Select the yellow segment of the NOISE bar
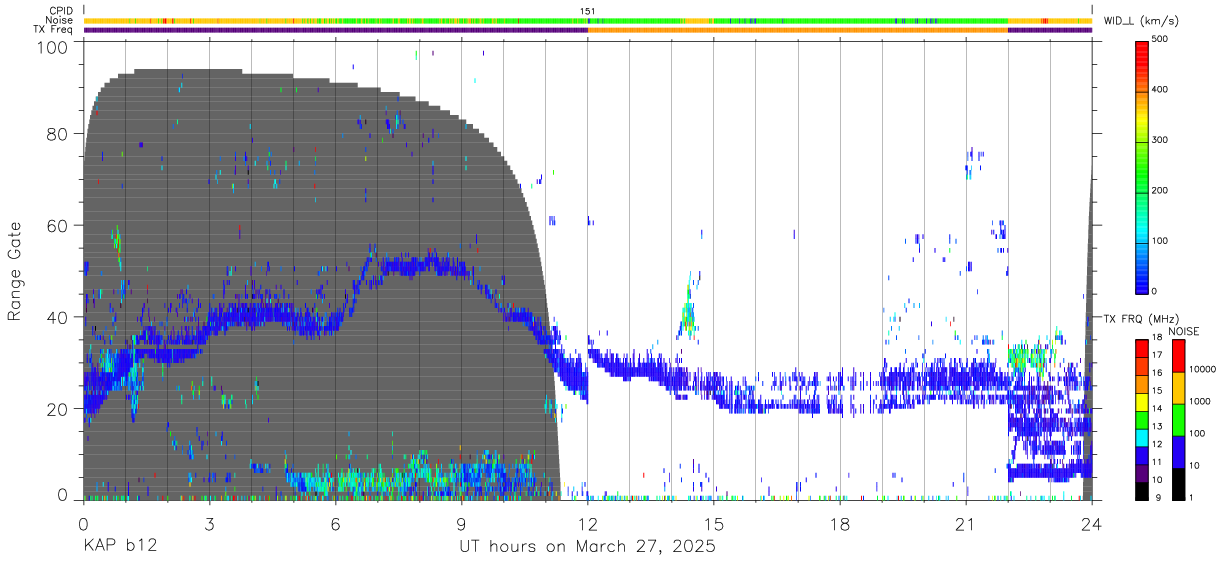1228x567 pixels. click(1177, 388)
